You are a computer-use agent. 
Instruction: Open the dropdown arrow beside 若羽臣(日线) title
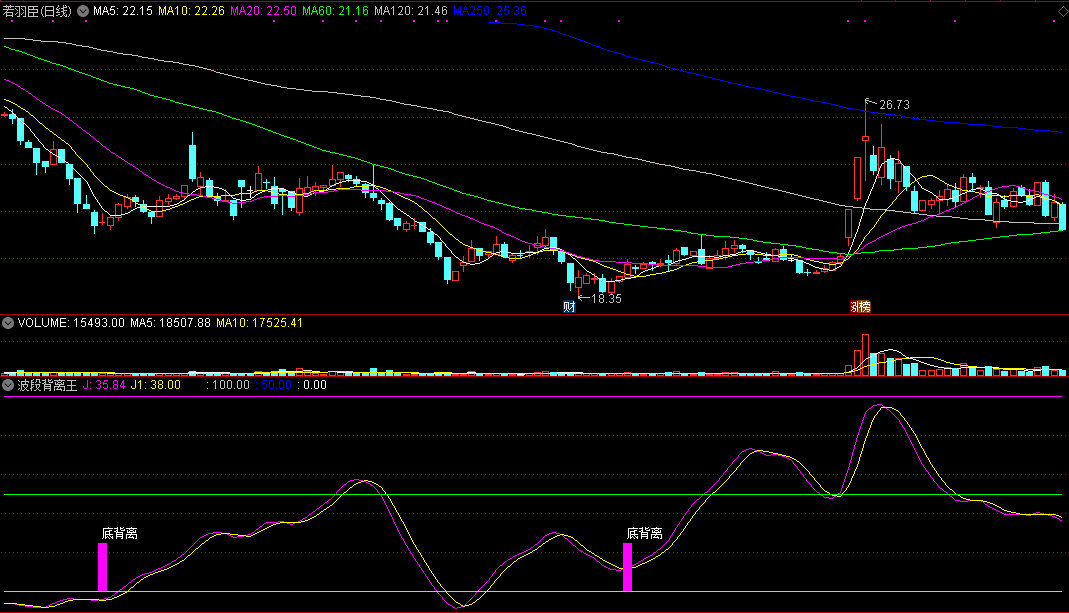point(82,11)
